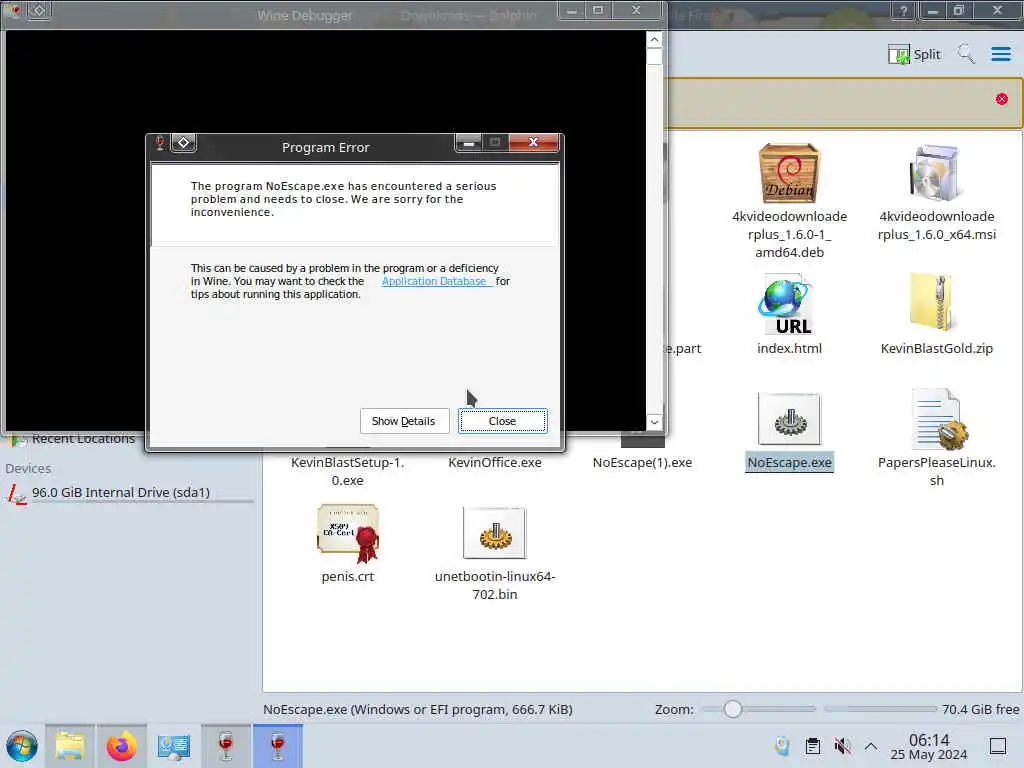Open the system settings monitor taskbar icon
The image size is (1024, 768).
pyautogui.click(x=174, y=746)
